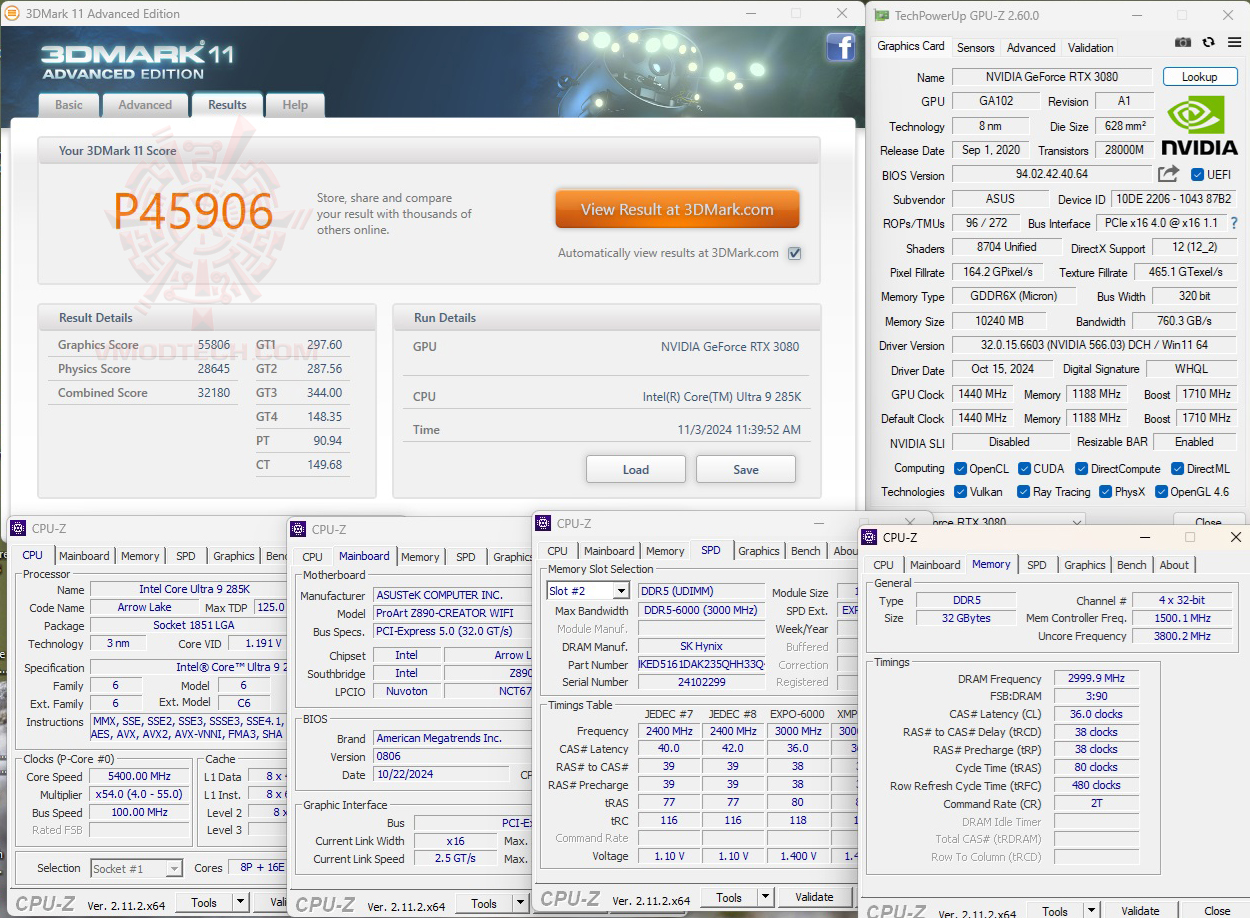1250x918 pixels.
Task: Toggle the DirectCompute checkbox
Action: tap(1081, 468)
